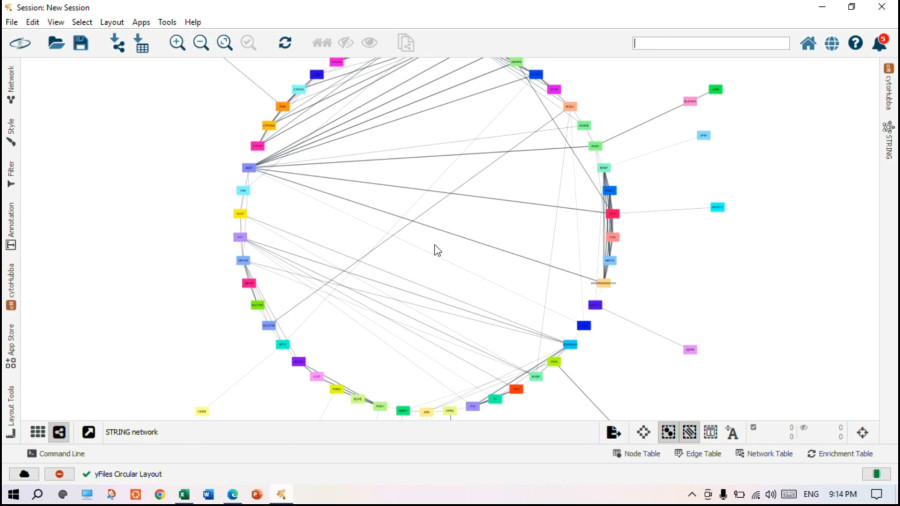Open the Help menu
Image resolution: width=900 pixels, height=506 pixels.
(193, 22)
